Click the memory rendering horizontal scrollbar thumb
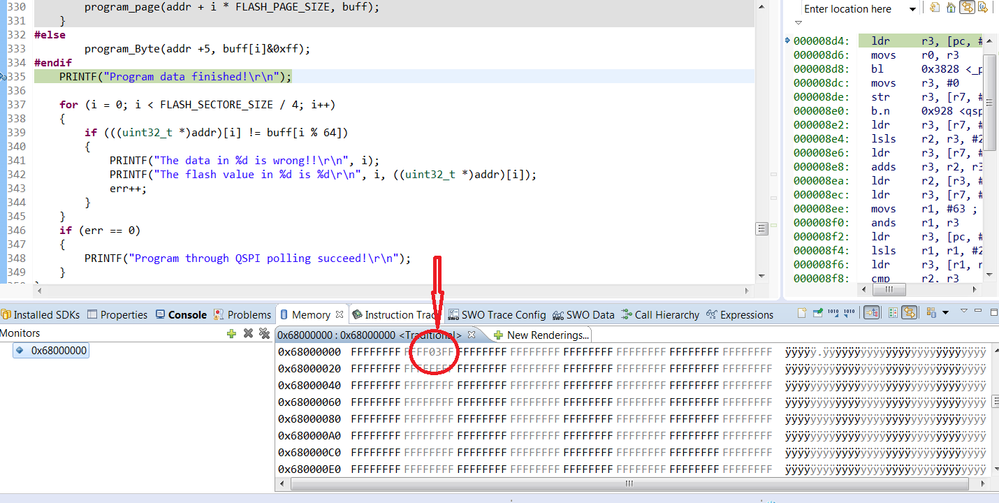Viewport: 999px width, 503px height. click(x=628, y=484)
